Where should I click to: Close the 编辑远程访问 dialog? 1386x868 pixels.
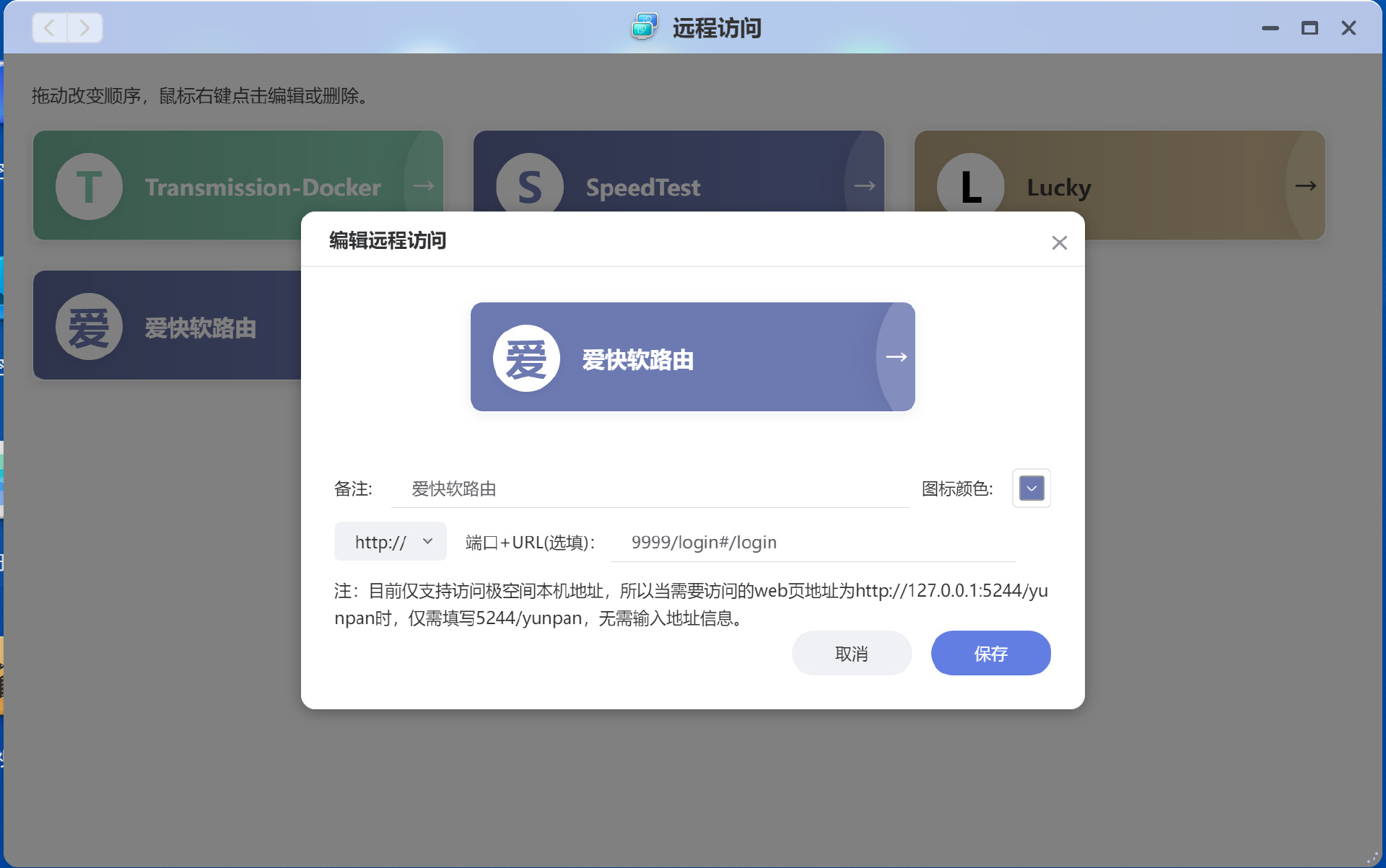click(1059, 242)
